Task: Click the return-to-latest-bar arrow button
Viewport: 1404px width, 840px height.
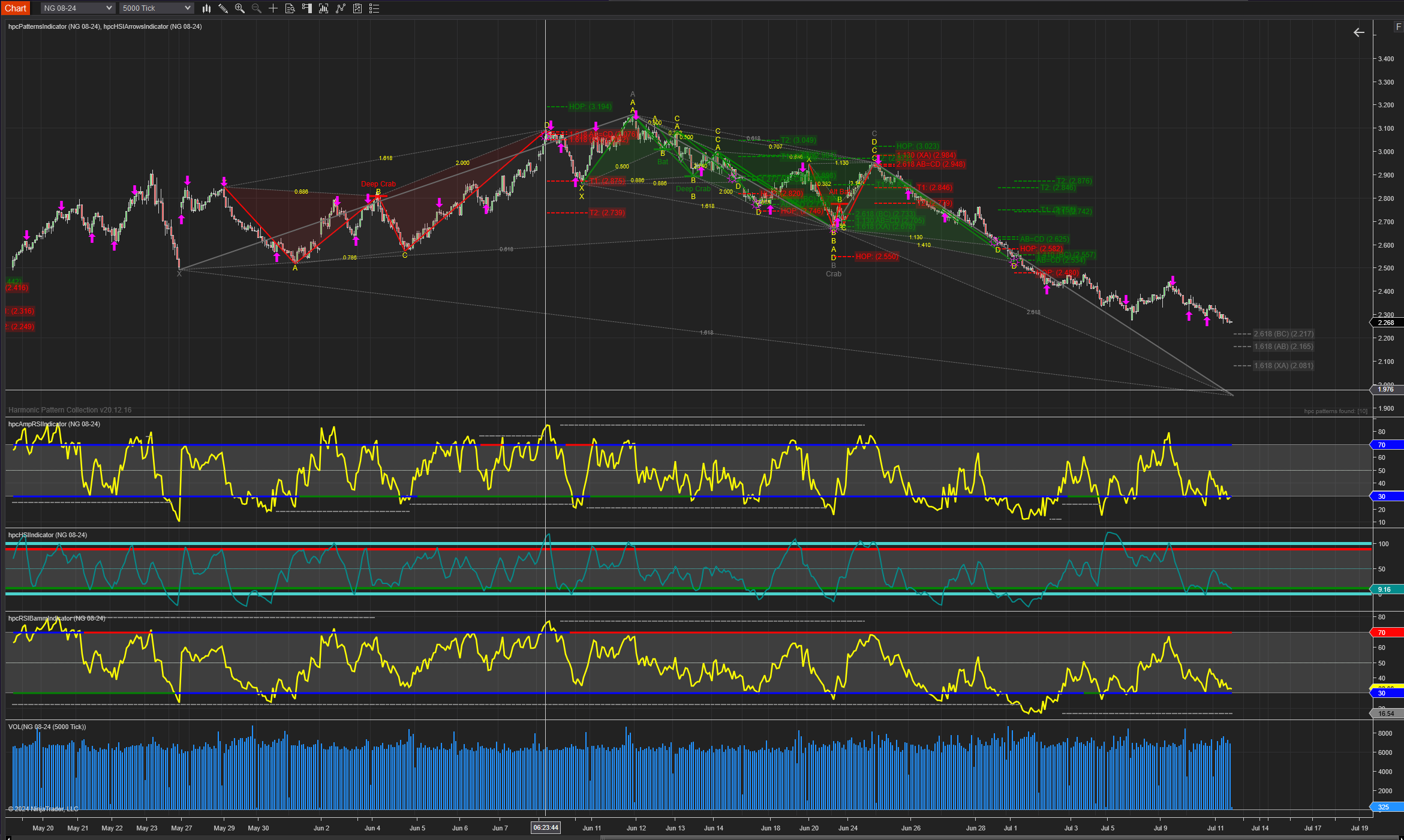Action: coord(1359,32)
